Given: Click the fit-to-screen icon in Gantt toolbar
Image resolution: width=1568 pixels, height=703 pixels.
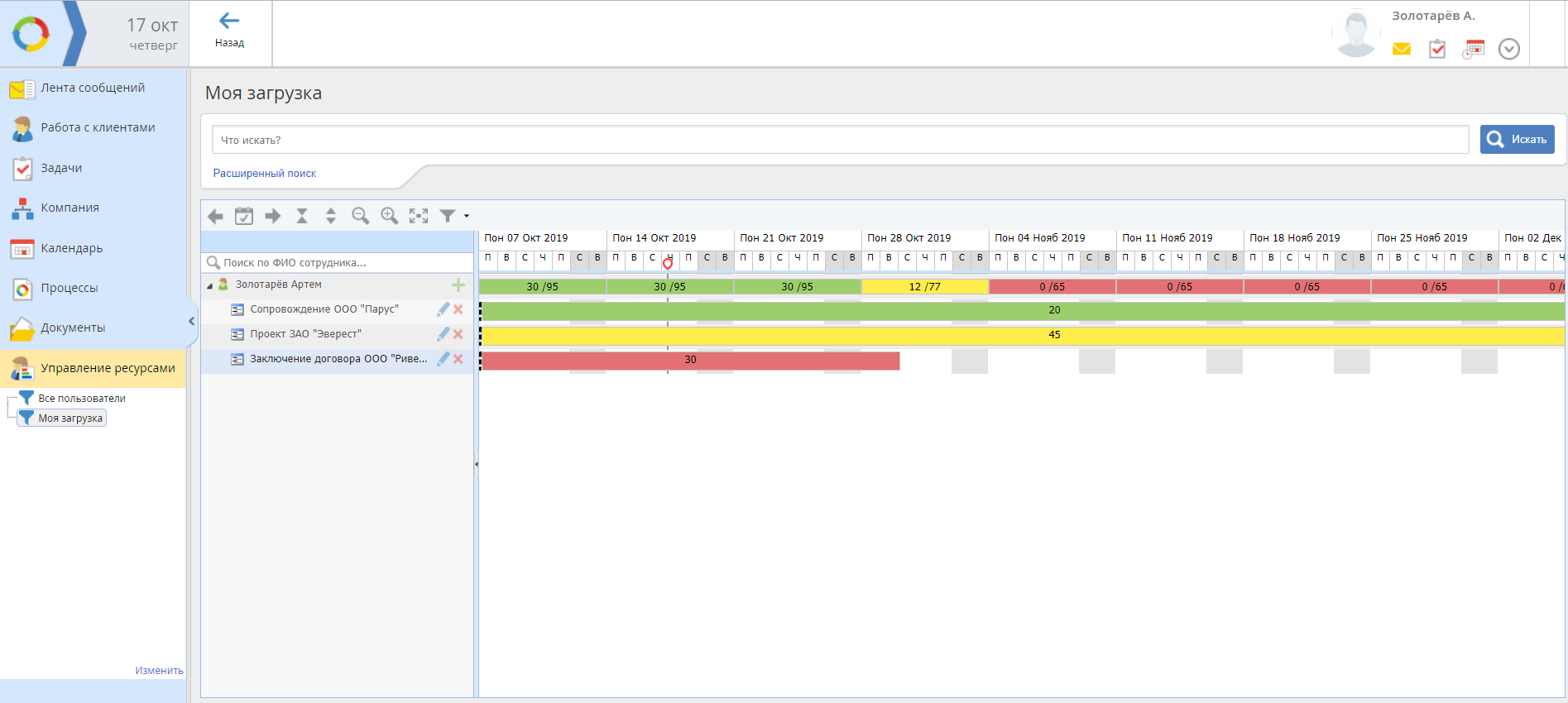Looking at the screenshot, I should (x=419, y=216).
